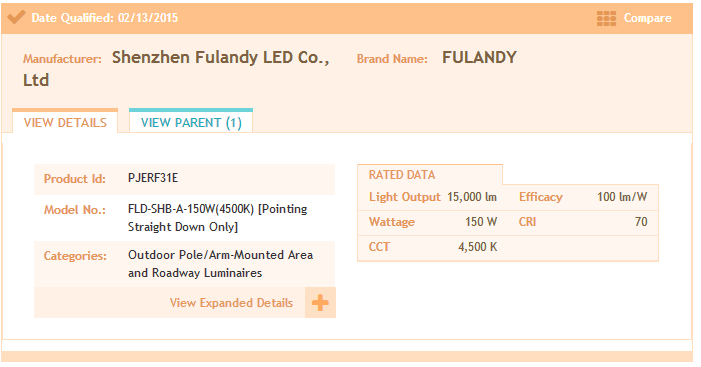Select the VIEW DETAILS tab
Viewport: 701px width, 367px height.
pos(65,122)
